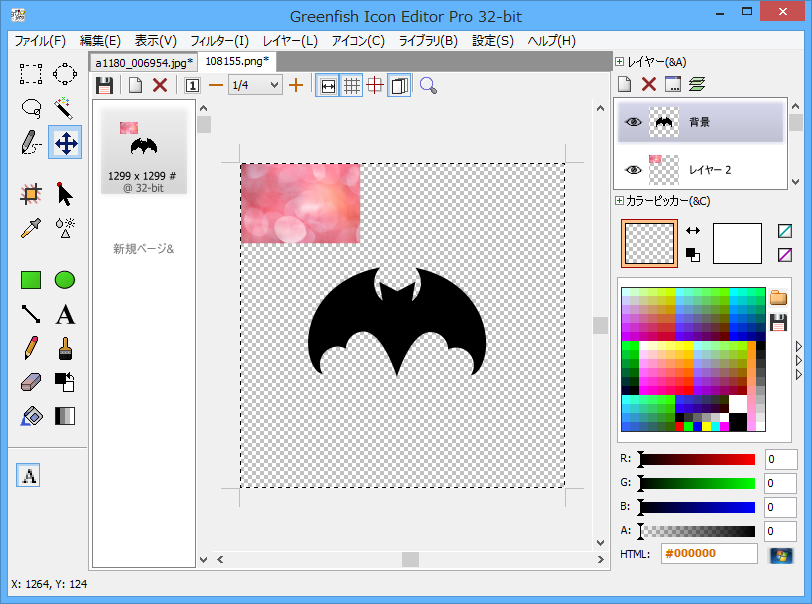This screenshot has width=812, height=604.
Task: Open the zoom level 1/4 dropdown
Action: pyautogui.click(x=255, y=85)
